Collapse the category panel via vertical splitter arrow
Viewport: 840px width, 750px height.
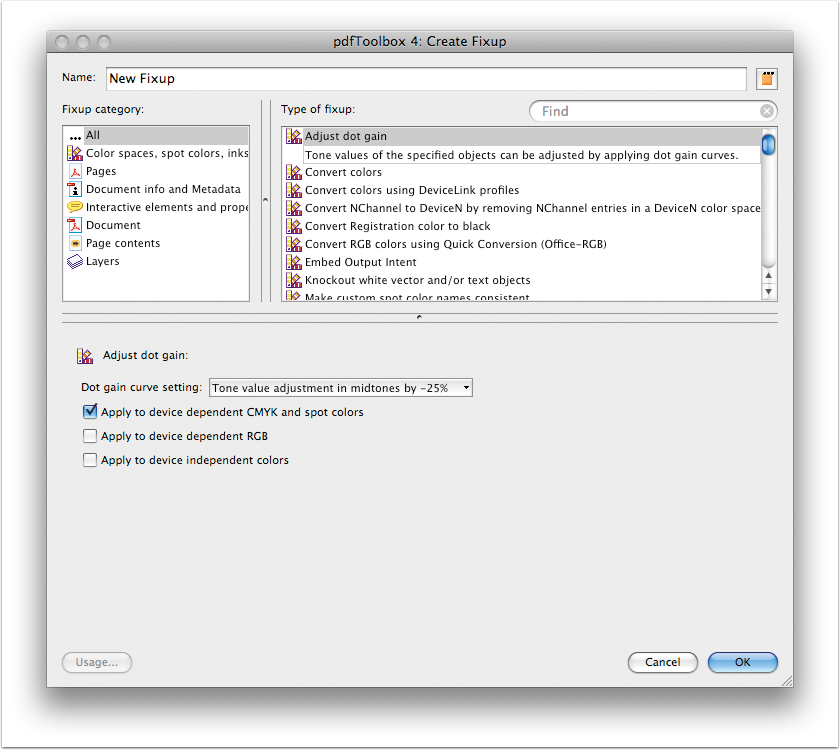pyautogui.click(x=265, y=200)
